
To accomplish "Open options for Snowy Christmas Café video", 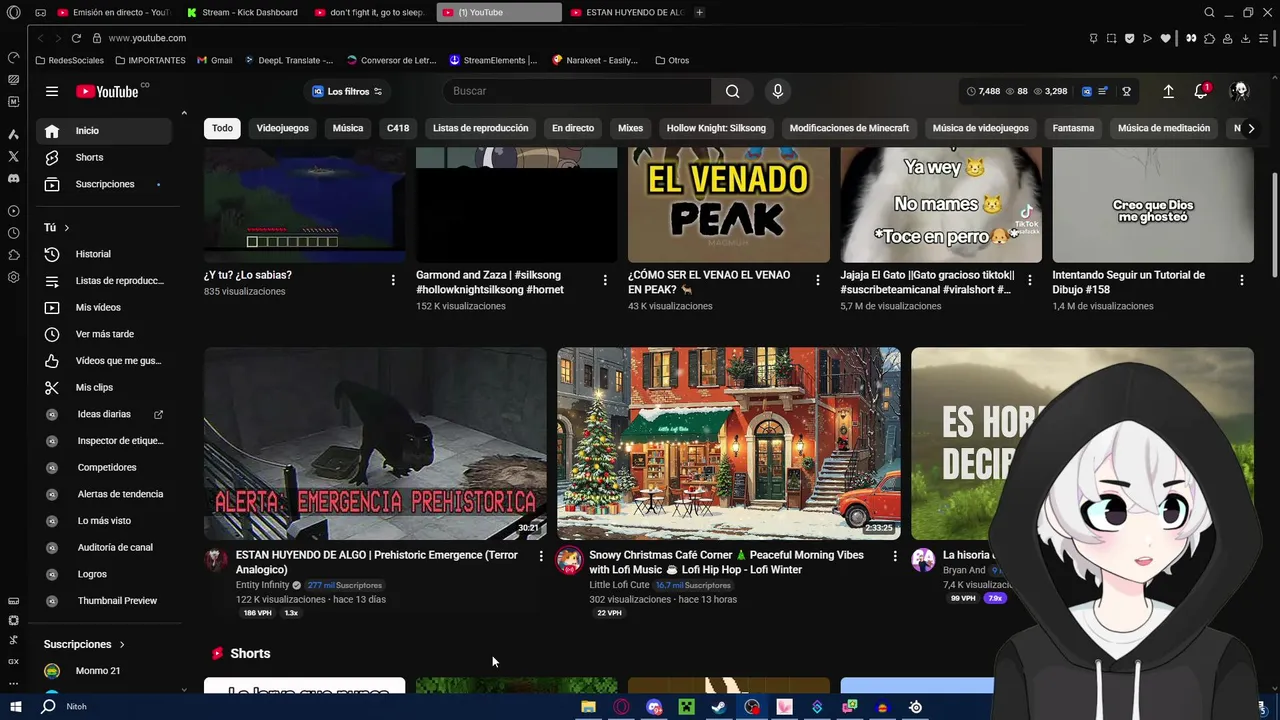I will point(895,556).
